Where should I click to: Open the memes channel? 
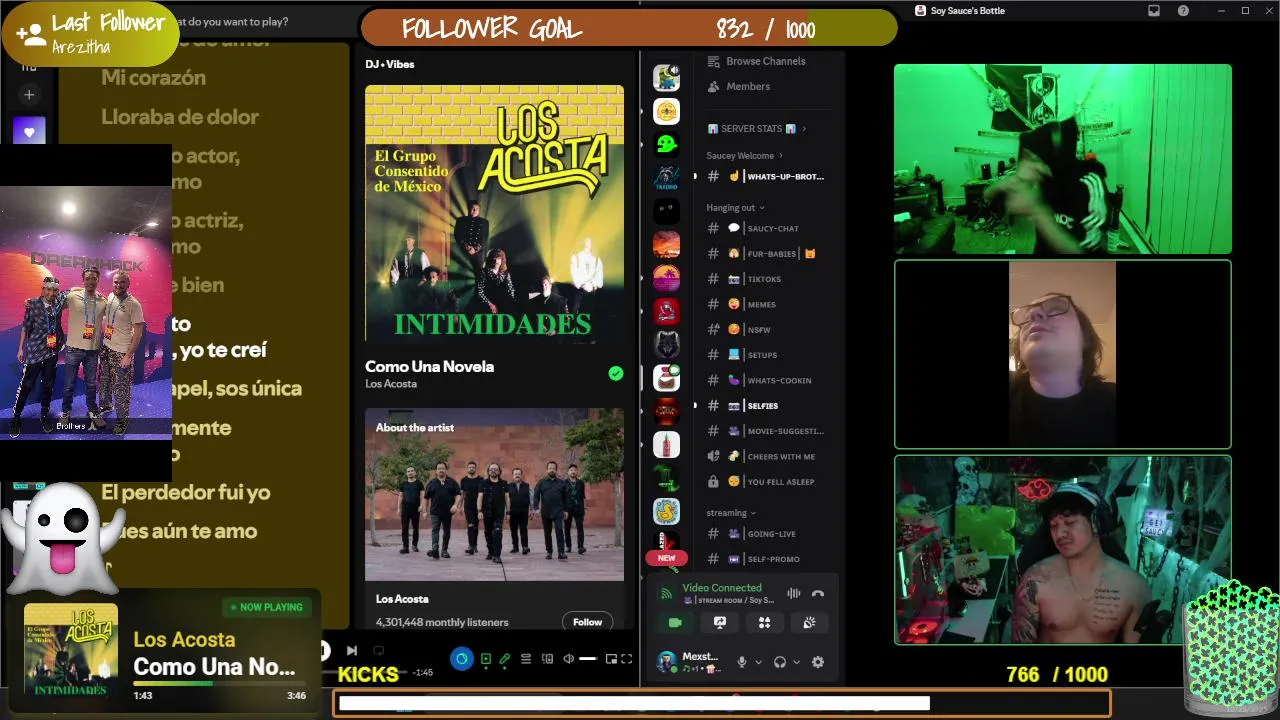click(x=767, y=304)
